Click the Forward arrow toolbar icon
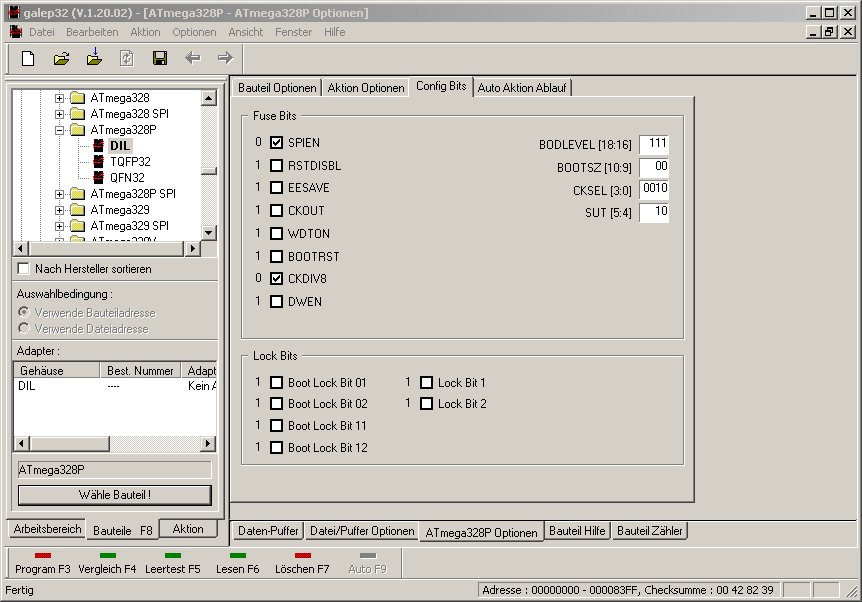Image resolution: width=862 pixels, height=602 pixels. (x=225, y=58)
